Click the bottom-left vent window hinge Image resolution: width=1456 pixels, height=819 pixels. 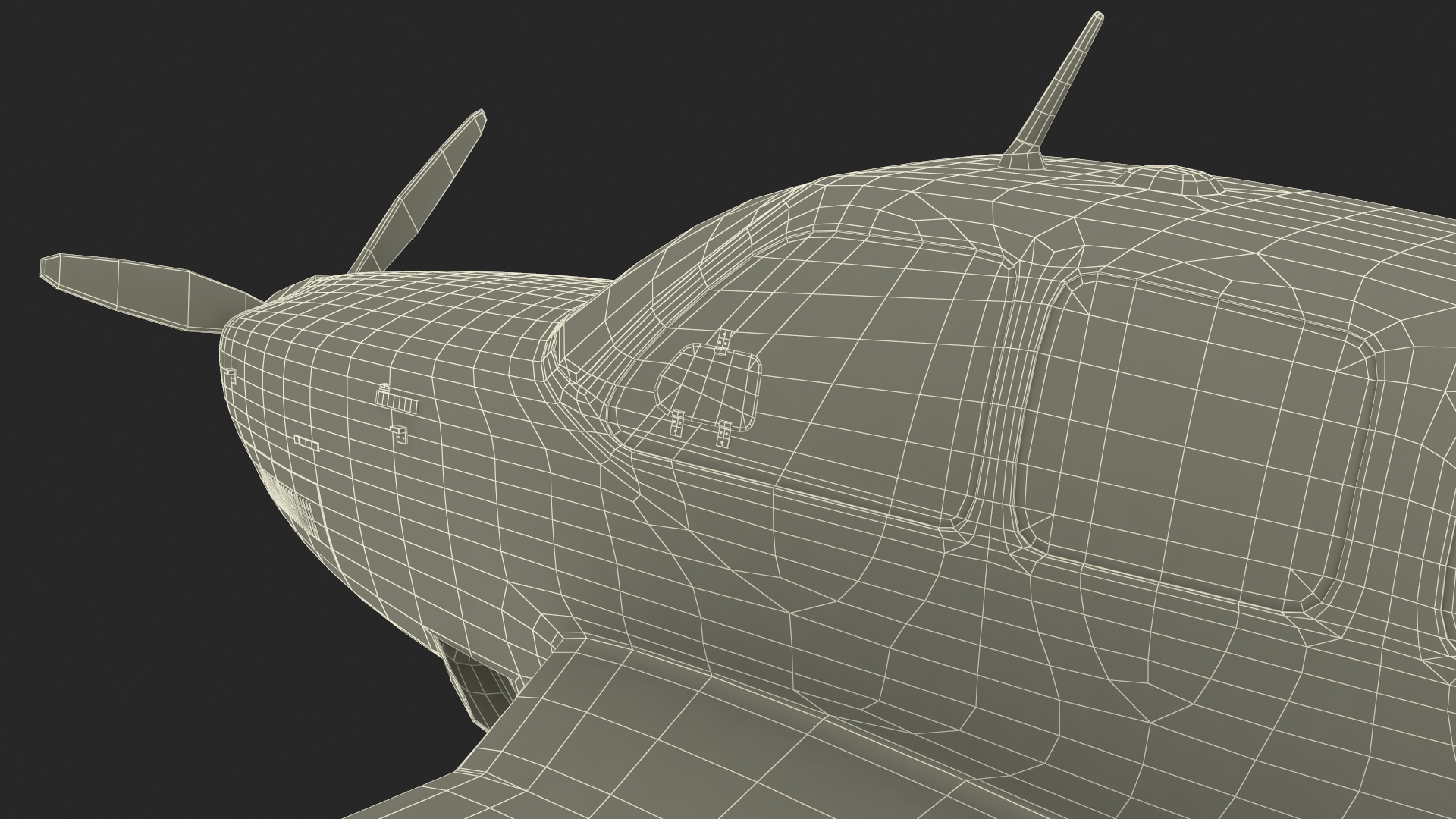point(676,422)
